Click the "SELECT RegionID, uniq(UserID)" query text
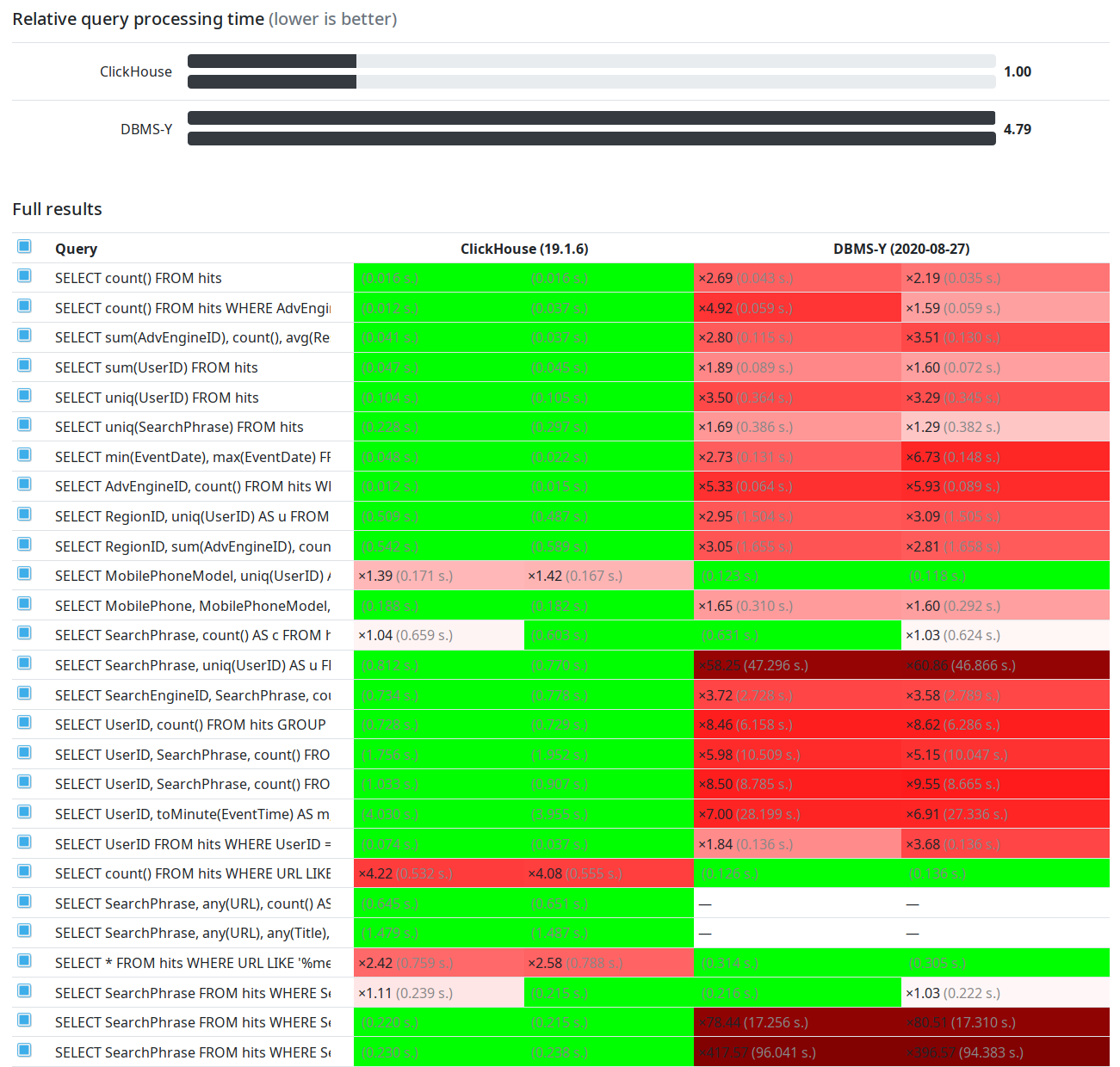Screen dimensions: 1120x1067 pyautogui.click(x=191, y=516)
